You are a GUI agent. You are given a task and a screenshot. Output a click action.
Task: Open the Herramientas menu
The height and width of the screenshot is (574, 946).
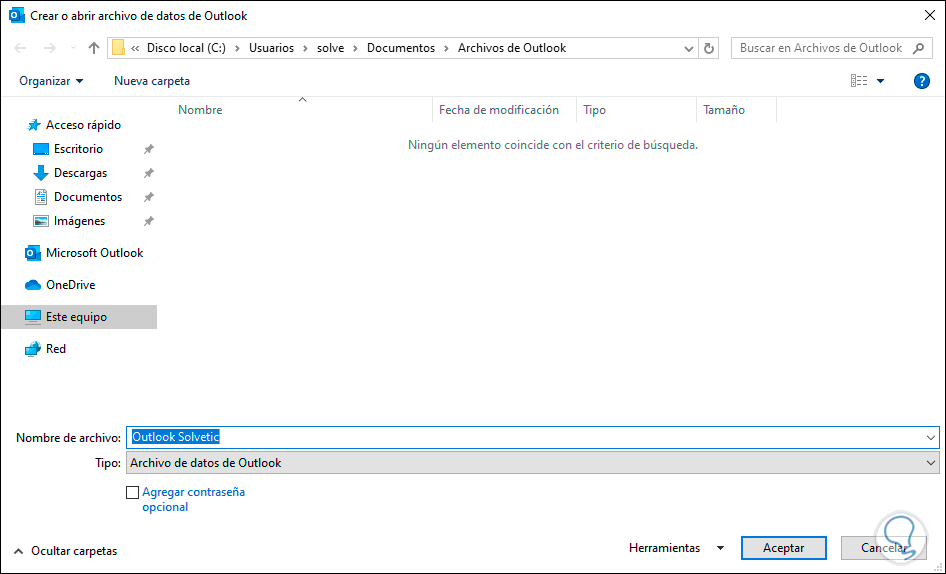click(x=676, y=548)
